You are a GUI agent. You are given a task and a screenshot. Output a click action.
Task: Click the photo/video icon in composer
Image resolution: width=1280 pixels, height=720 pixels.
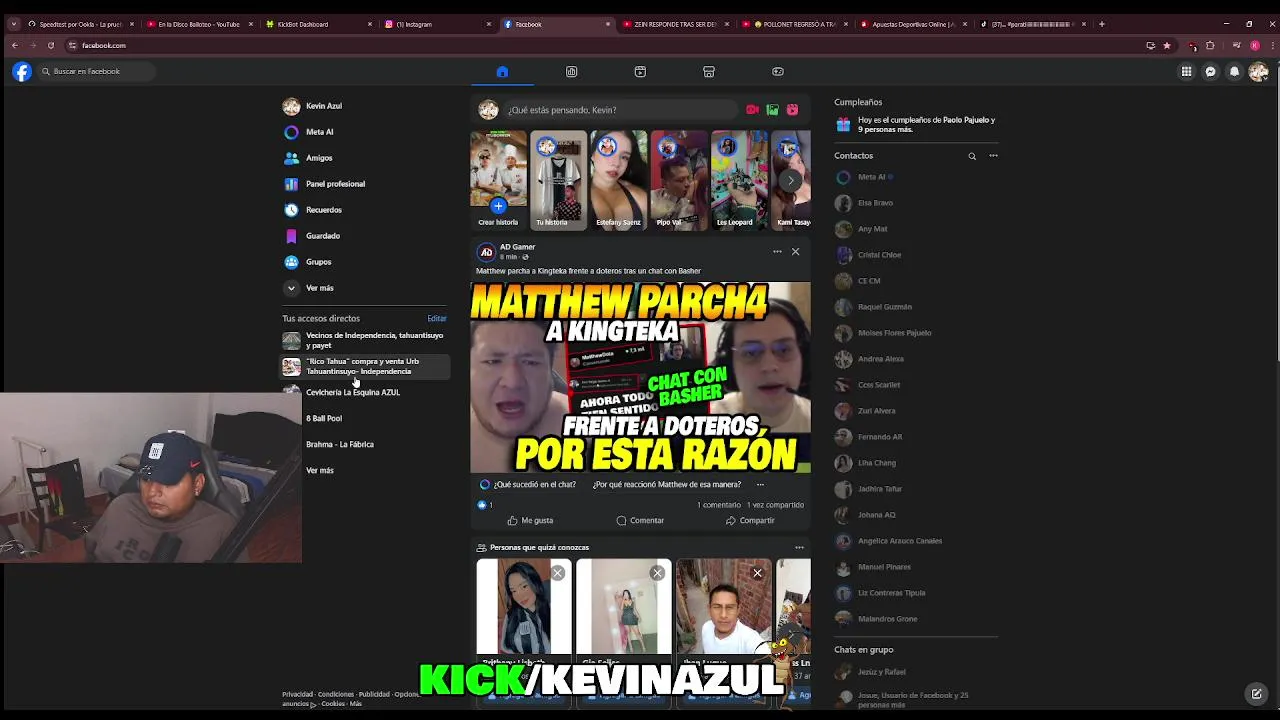coord(772,110)
